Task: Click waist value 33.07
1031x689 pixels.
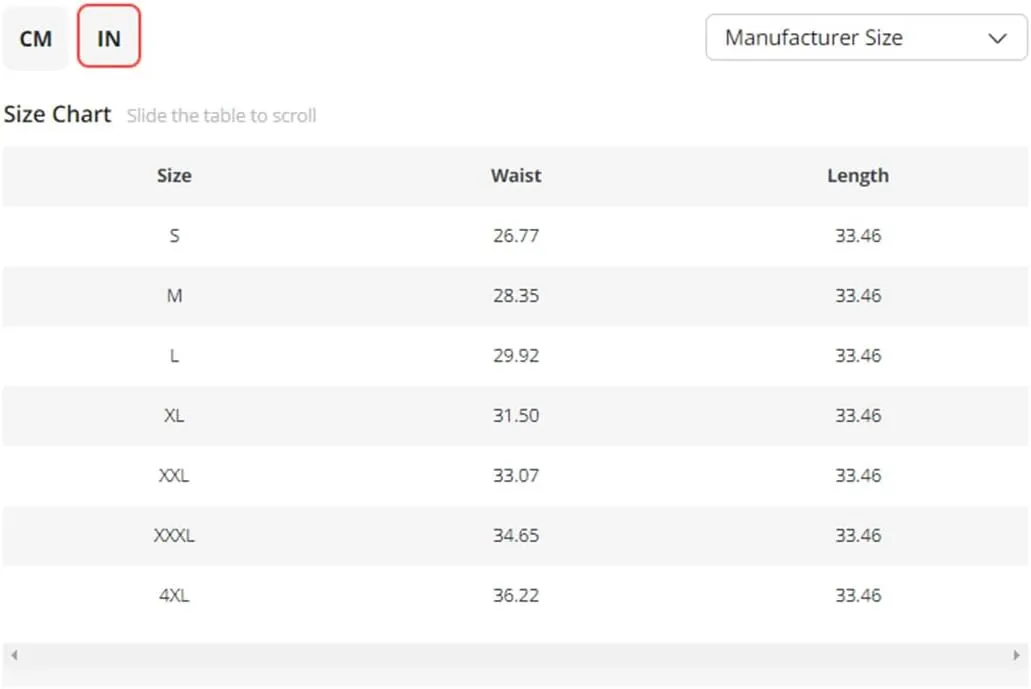Action: pyautogui.click(x=516, y=476)
